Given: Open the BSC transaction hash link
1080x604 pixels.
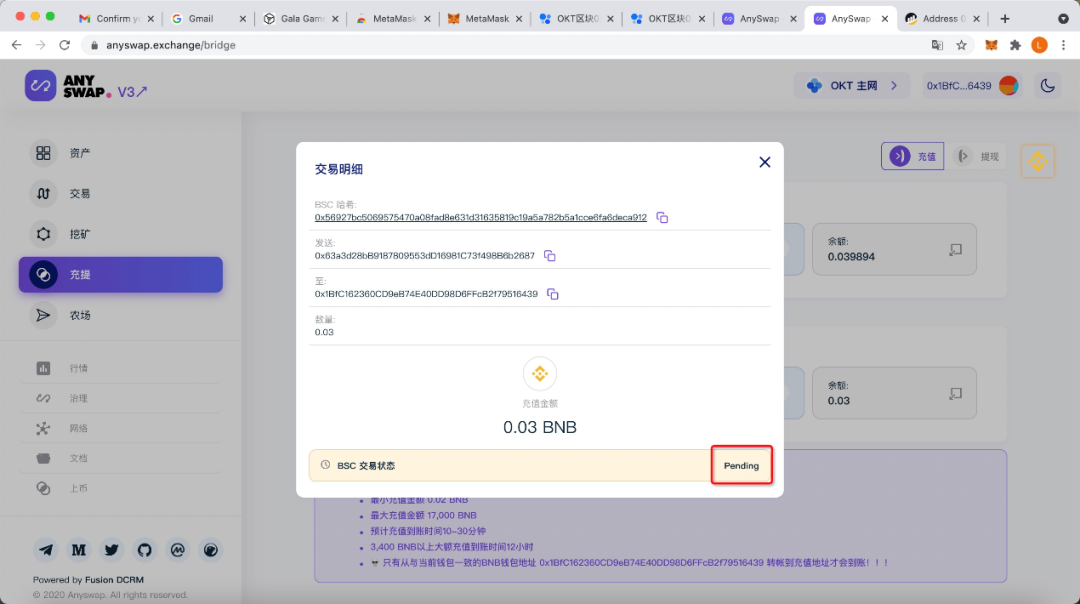Looking at the screenshot, I should point(481,217).
